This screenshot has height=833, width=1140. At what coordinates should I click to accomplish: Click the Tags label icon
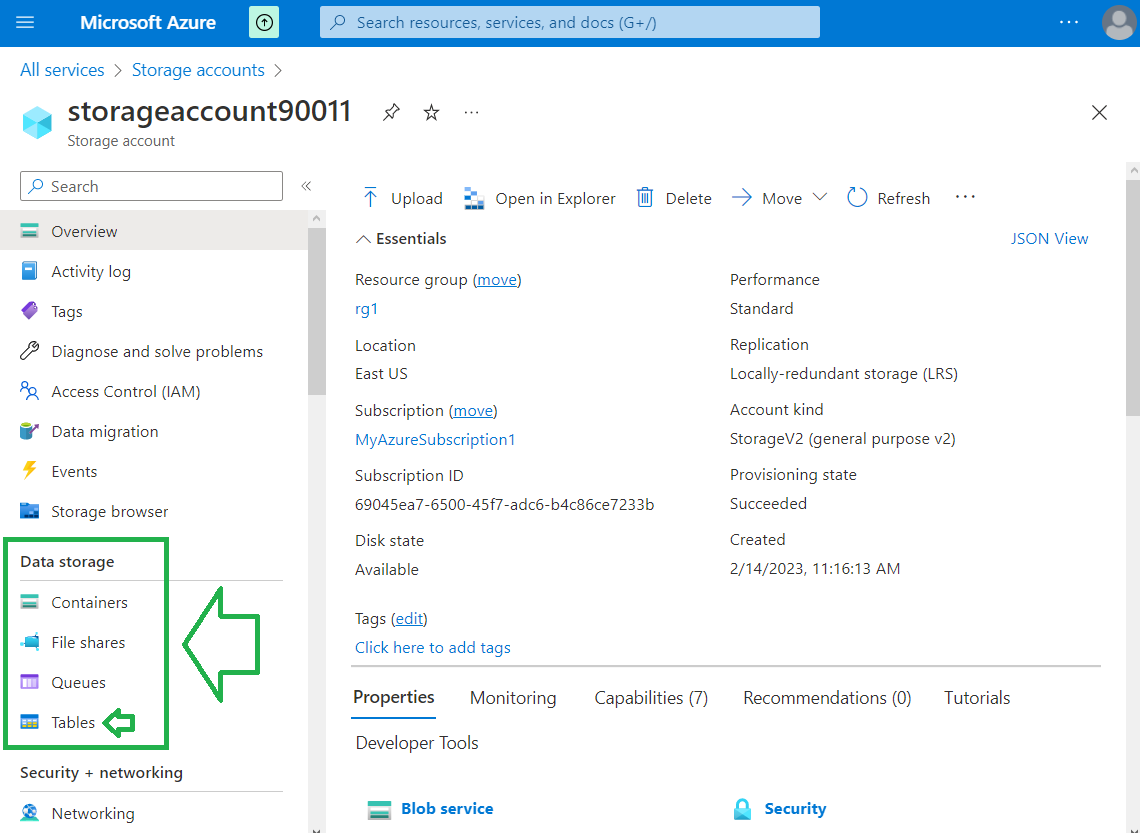pos(30,311)
